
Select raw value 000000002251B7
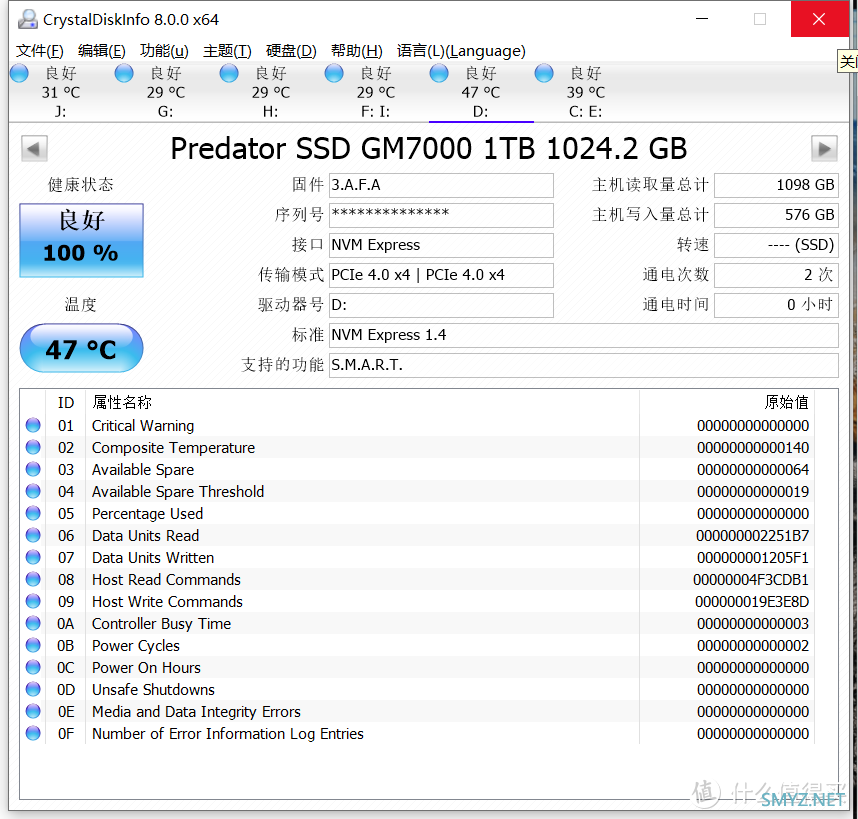[752, 536]
